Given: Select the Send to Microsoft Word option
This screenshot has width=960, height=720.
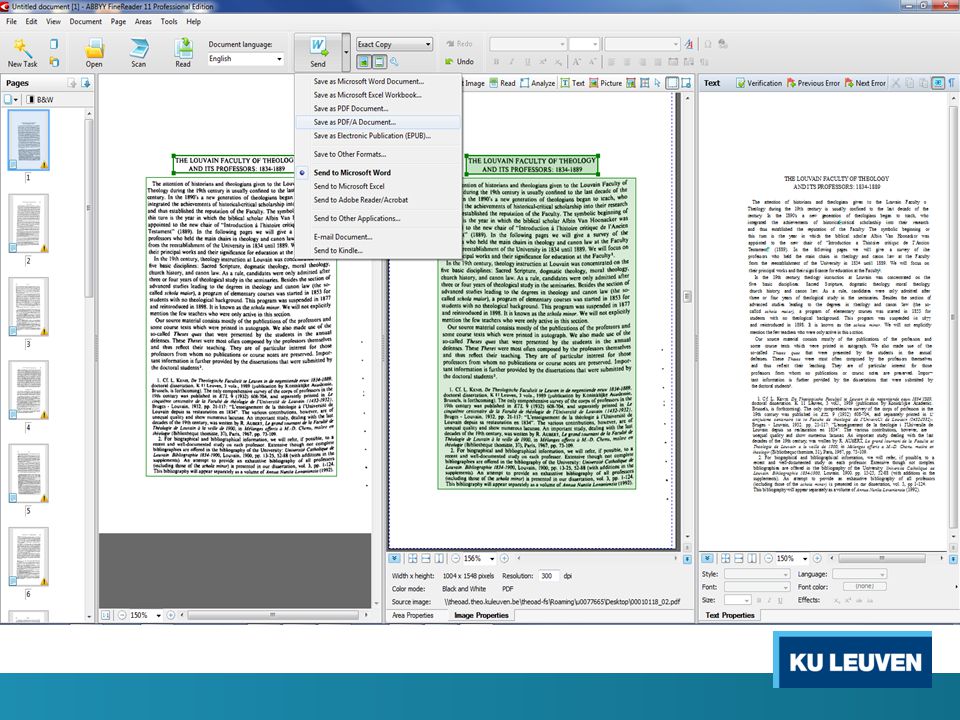Looking at the screenshot, I should point(352,173).
